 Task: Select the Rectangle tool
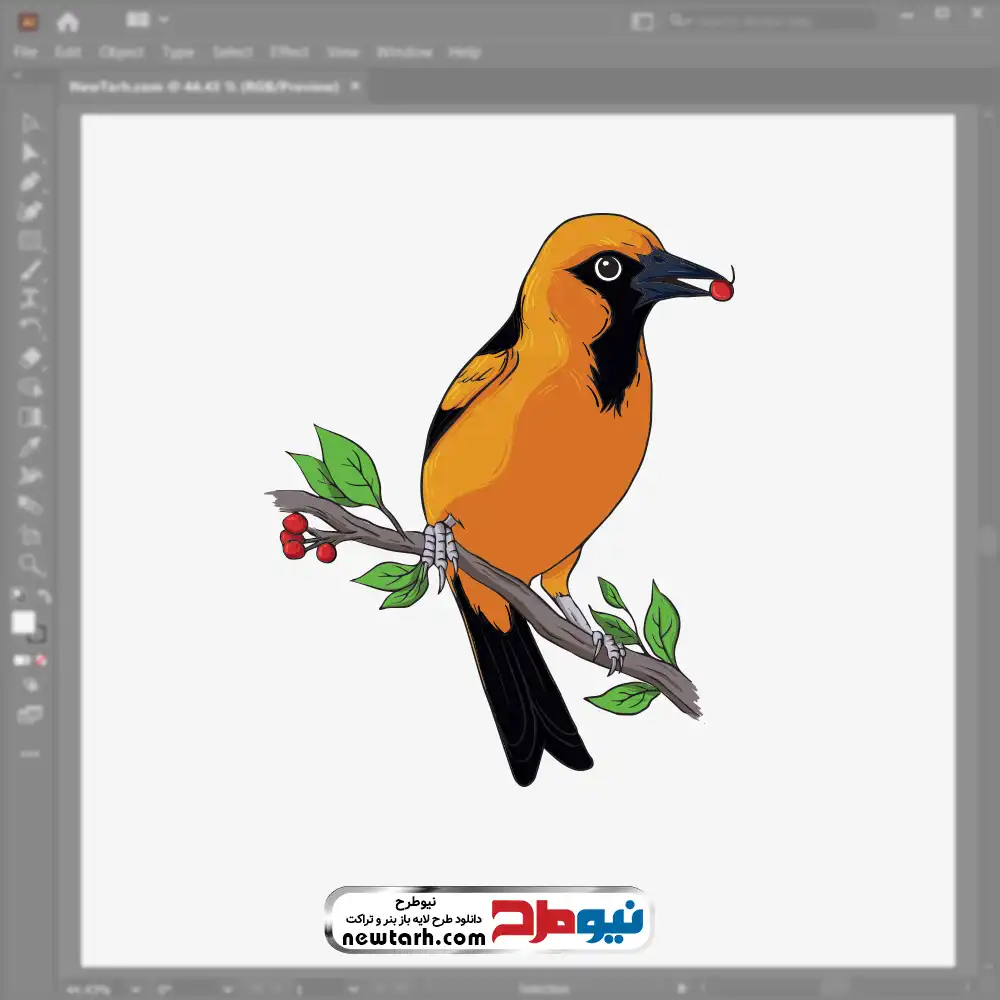(x=31, y=240)
